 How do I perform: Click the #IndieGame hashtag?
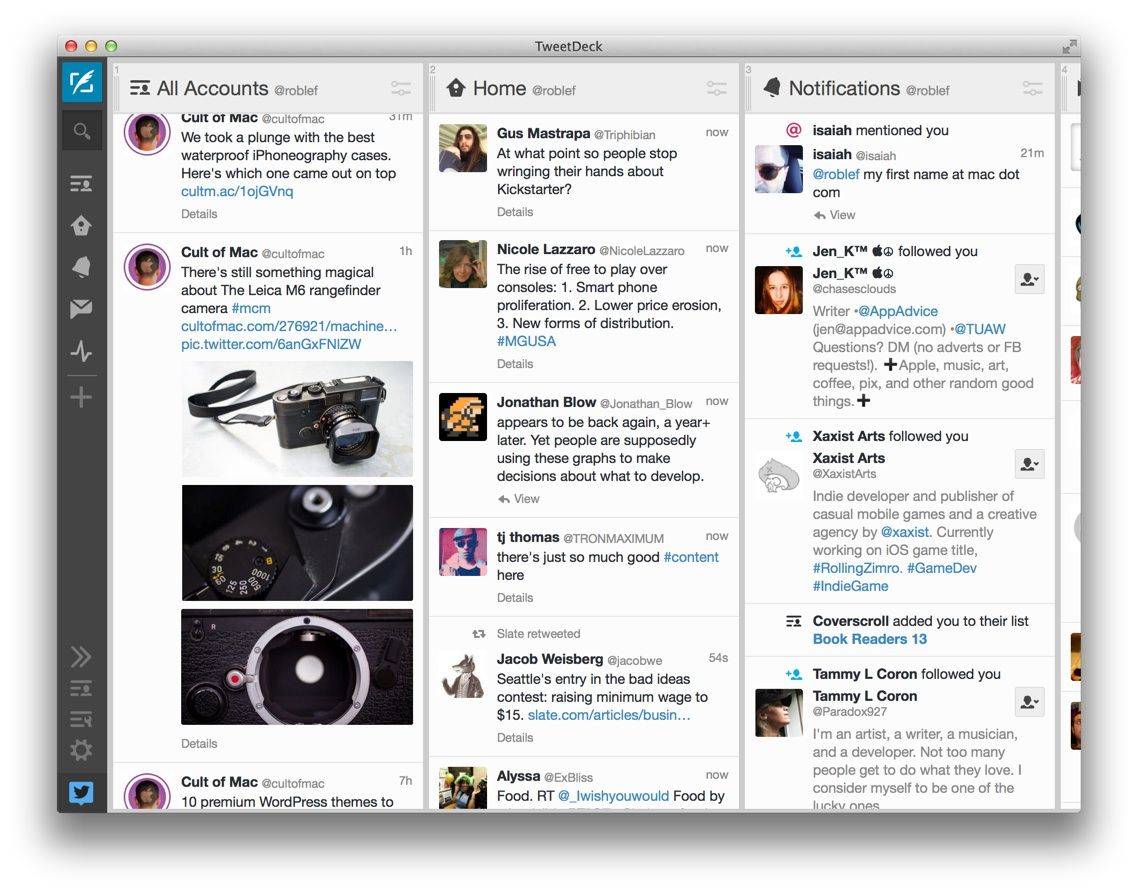click(850, 586)
